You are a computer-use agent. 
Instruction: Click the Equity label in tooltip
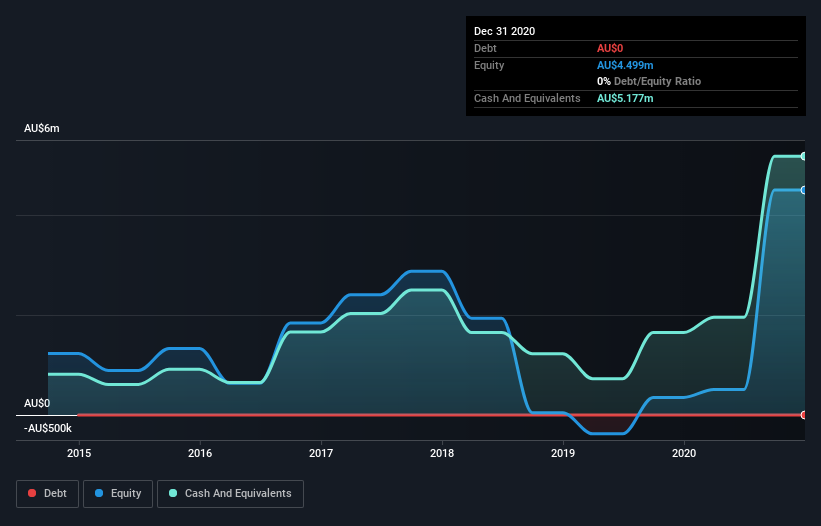(489, 65)
